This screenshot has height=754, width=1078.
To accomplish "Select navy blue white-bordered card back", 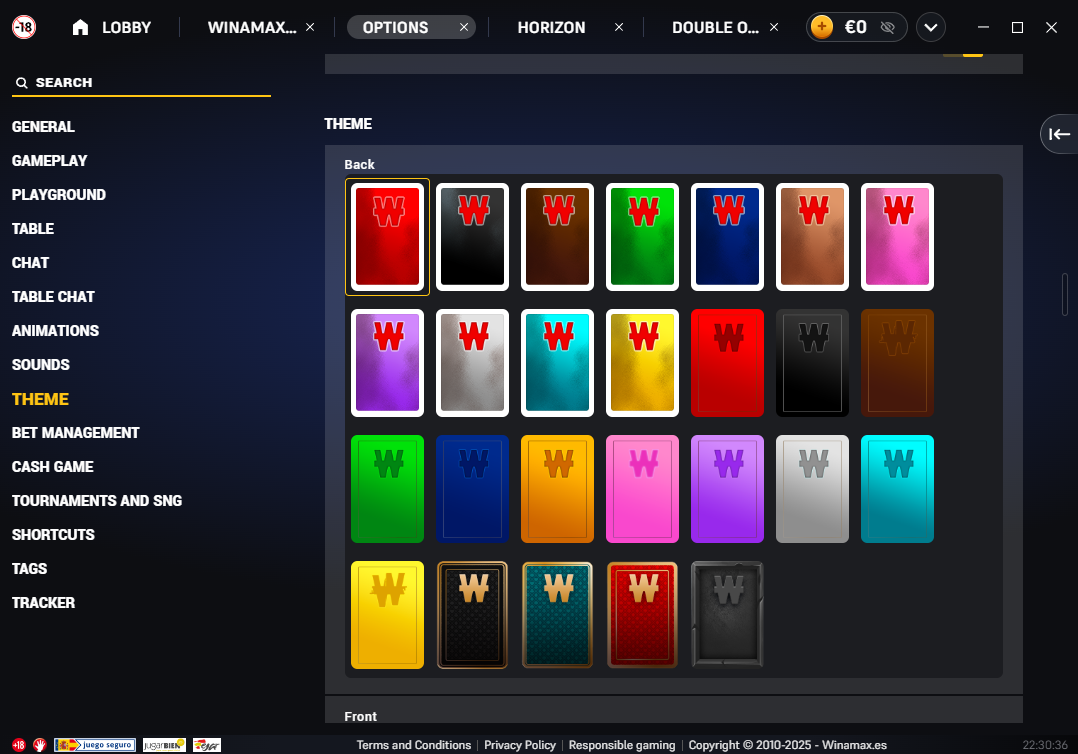I will pos(727,237).
